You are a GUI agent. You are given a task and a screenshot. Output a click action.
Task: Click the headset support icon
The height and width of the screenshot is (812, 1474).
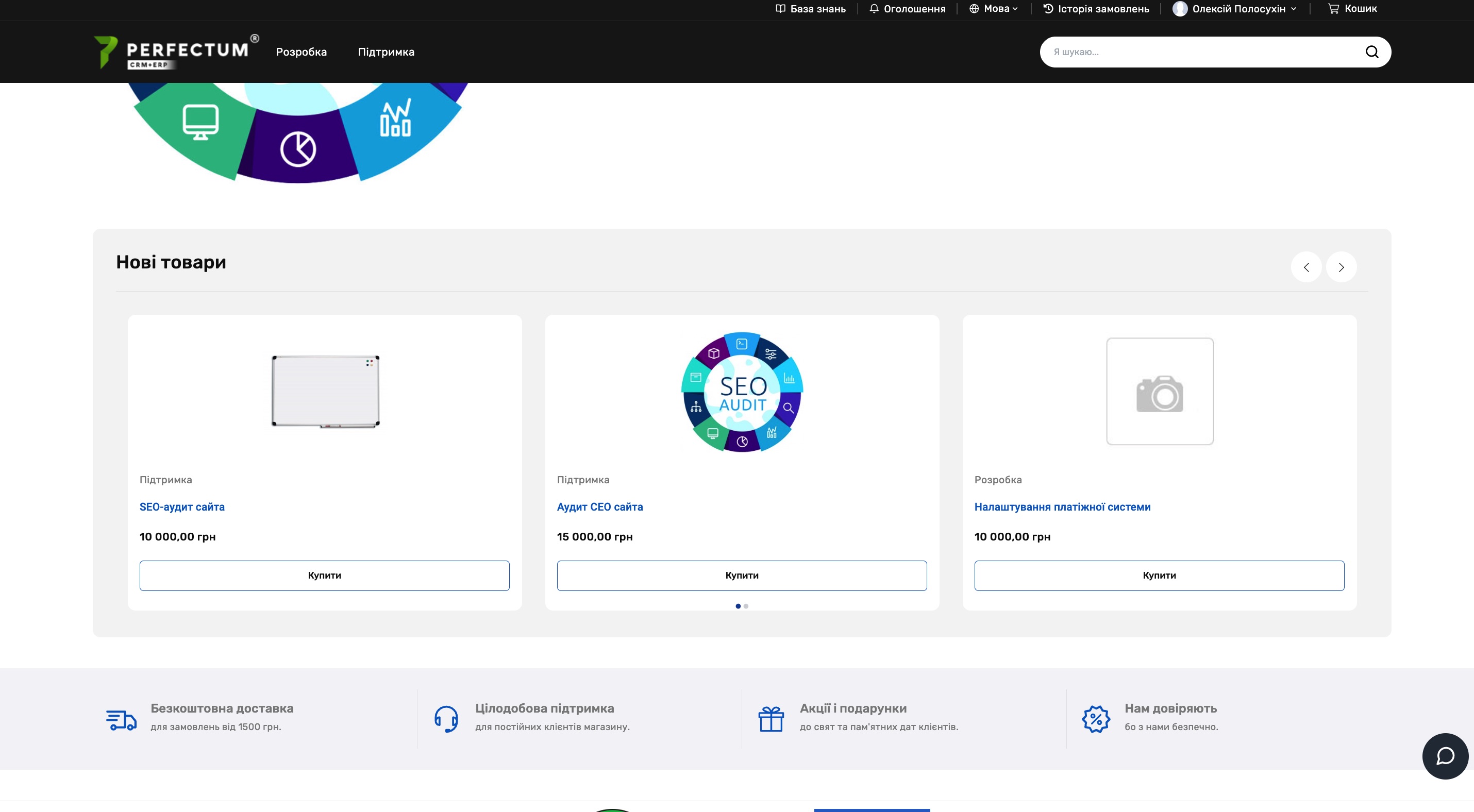[x=446, y=719]
